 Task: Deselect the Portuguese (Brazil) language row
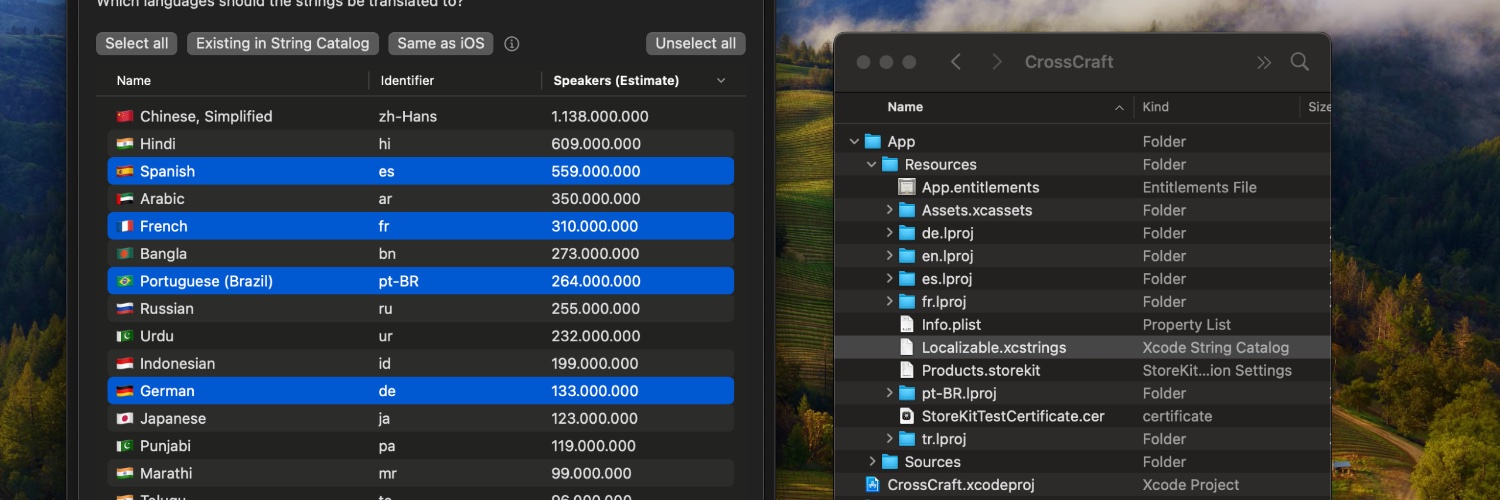[x=421, y=281]
